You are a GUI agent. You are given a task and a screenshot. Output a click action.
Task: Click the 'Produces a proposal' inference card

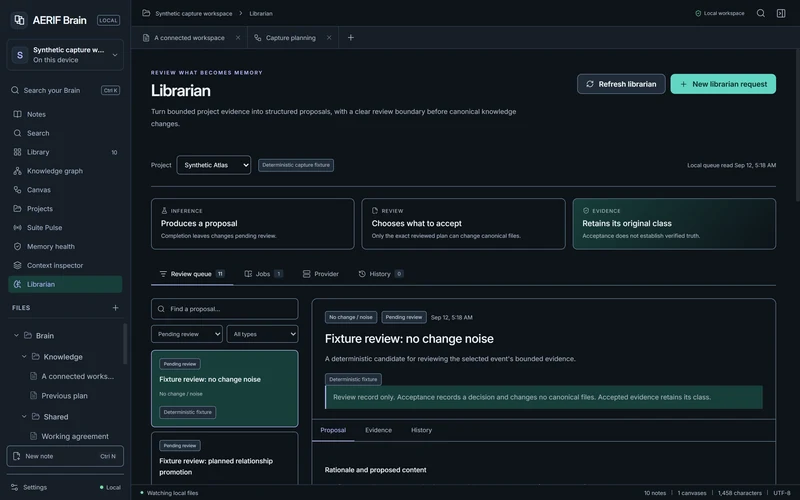click(253, 224)
